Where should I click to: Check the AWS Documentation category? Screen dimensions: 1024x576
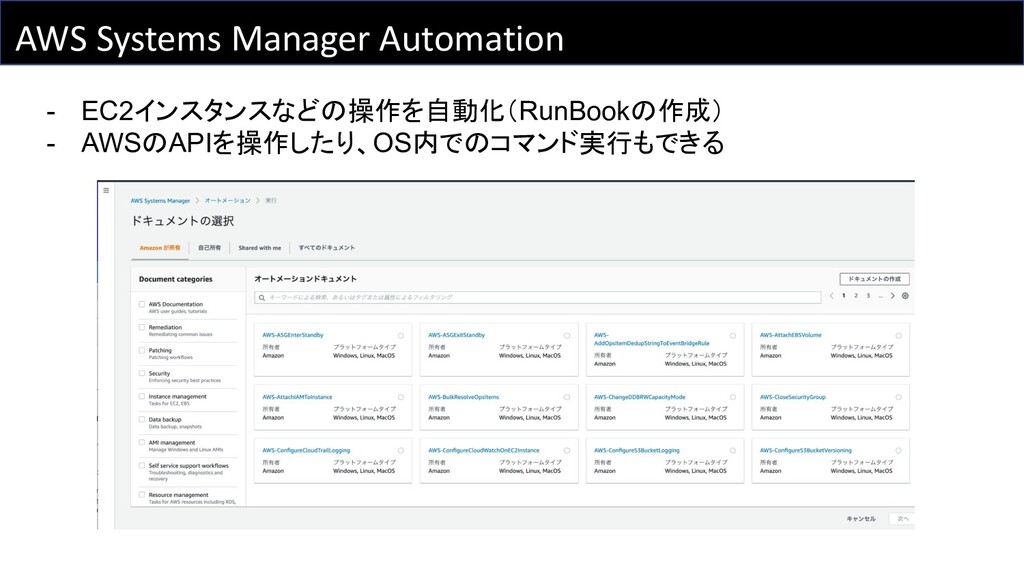(x=142, y=304)
